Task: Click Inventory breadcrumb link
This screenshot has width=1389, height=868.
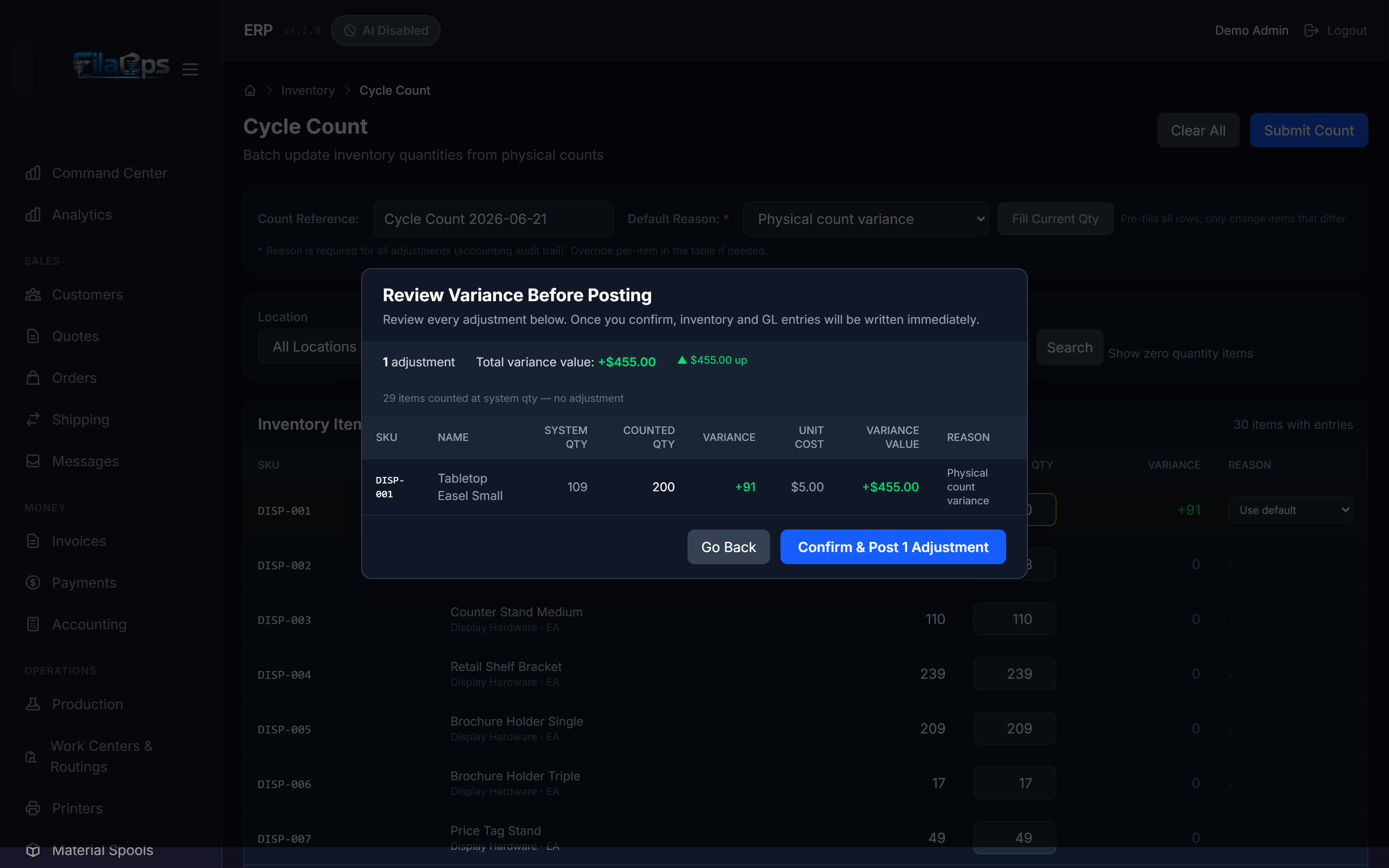Action: [x=308, y=91]
